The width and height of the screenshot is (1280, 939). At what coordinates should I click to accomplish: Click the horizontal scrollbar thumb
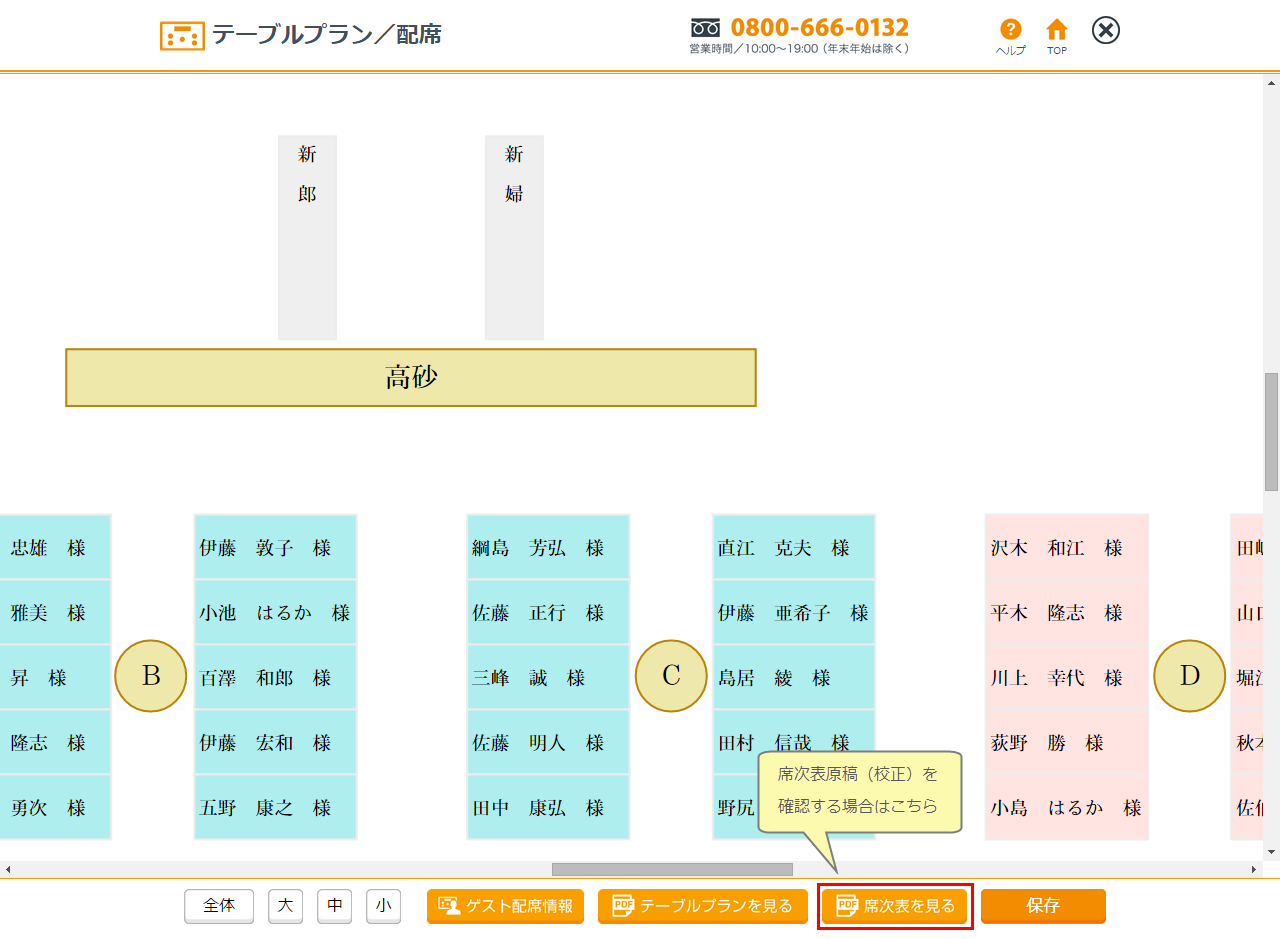tap(672, 869)
